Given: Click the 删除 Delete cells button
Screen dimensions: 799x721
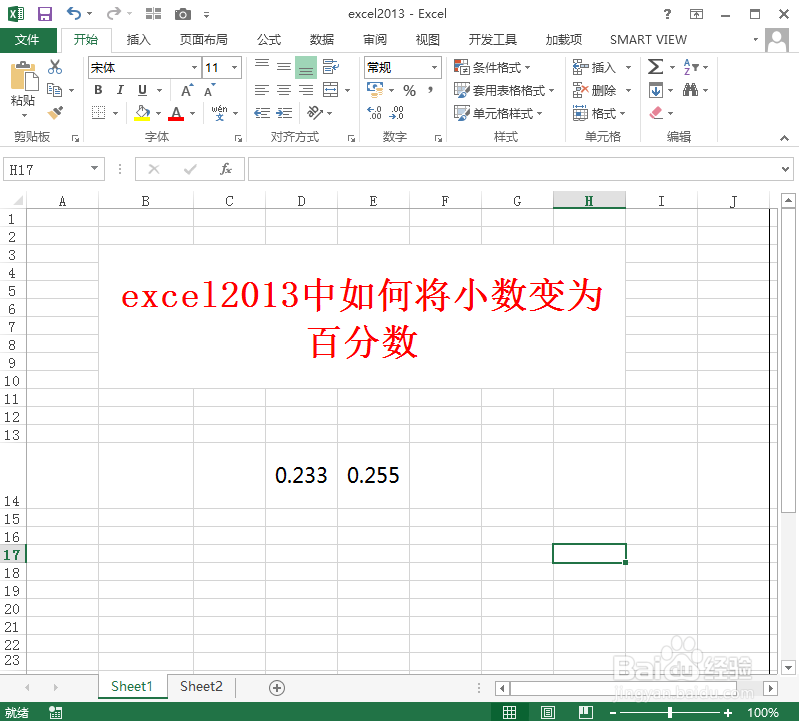Looking at the screenshot, I should [x=594, y=90].
